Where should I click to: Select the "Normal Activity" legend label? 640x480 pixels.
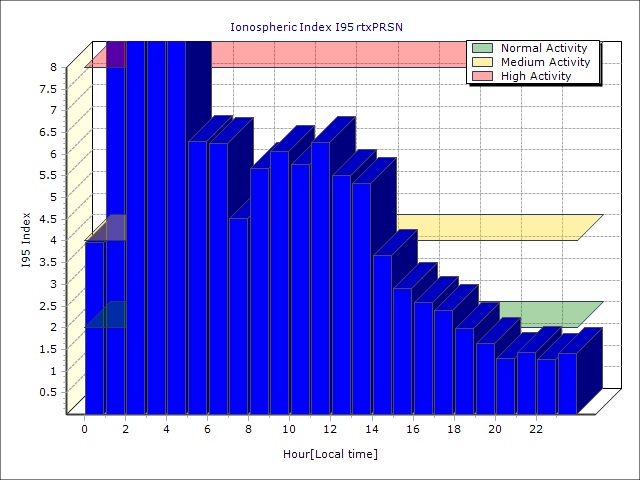point(546,48)
